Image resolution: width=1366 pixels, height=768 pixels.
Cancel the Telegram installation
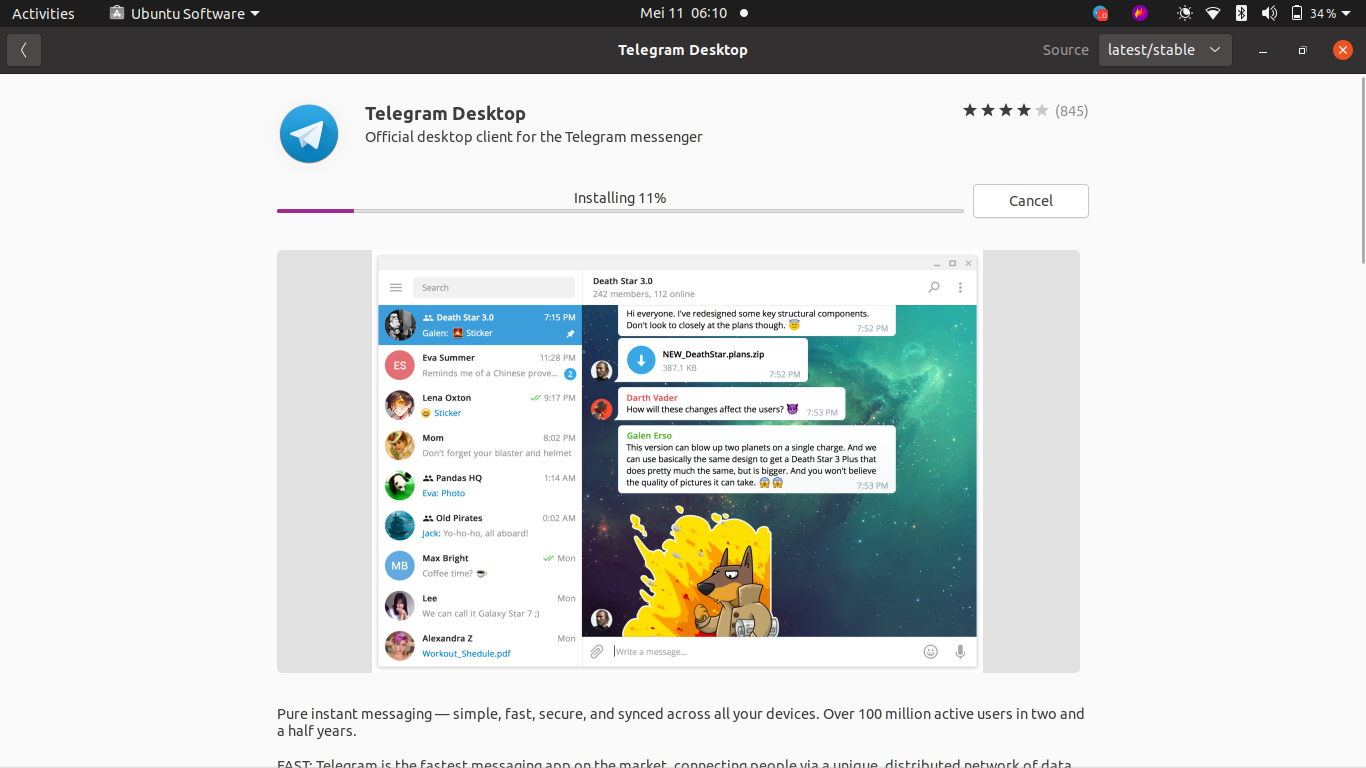(x=1030, y=201)
